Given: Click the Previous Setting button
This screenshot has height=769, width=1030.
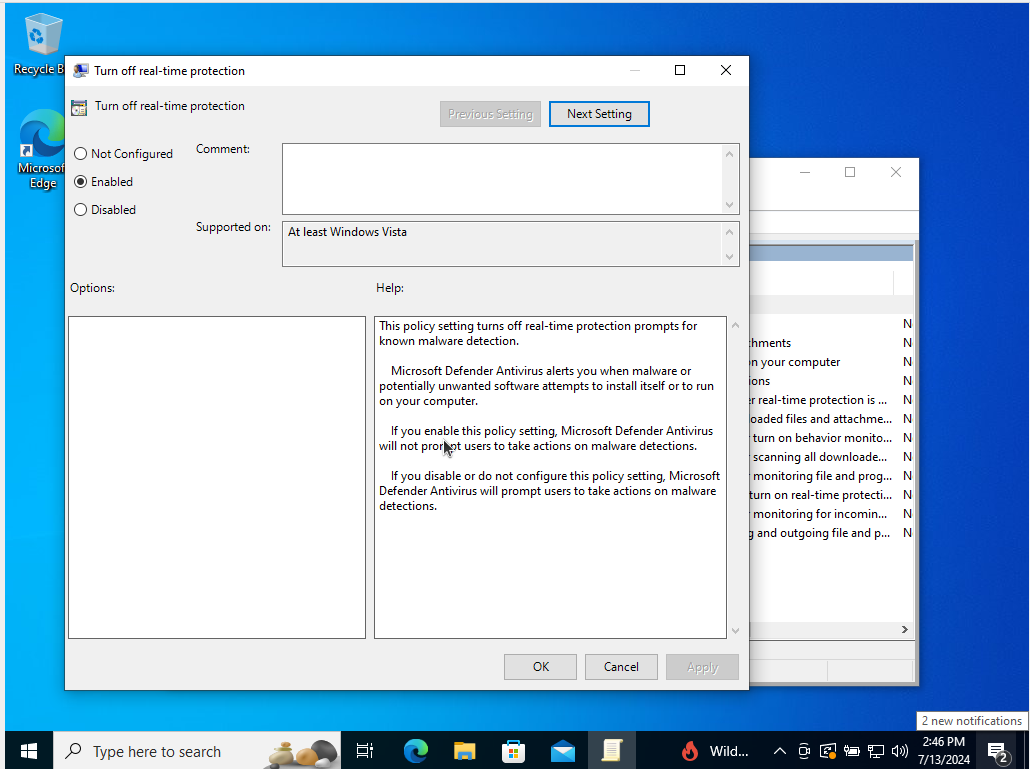Looking at the screenshot, I should coord(490,114).
